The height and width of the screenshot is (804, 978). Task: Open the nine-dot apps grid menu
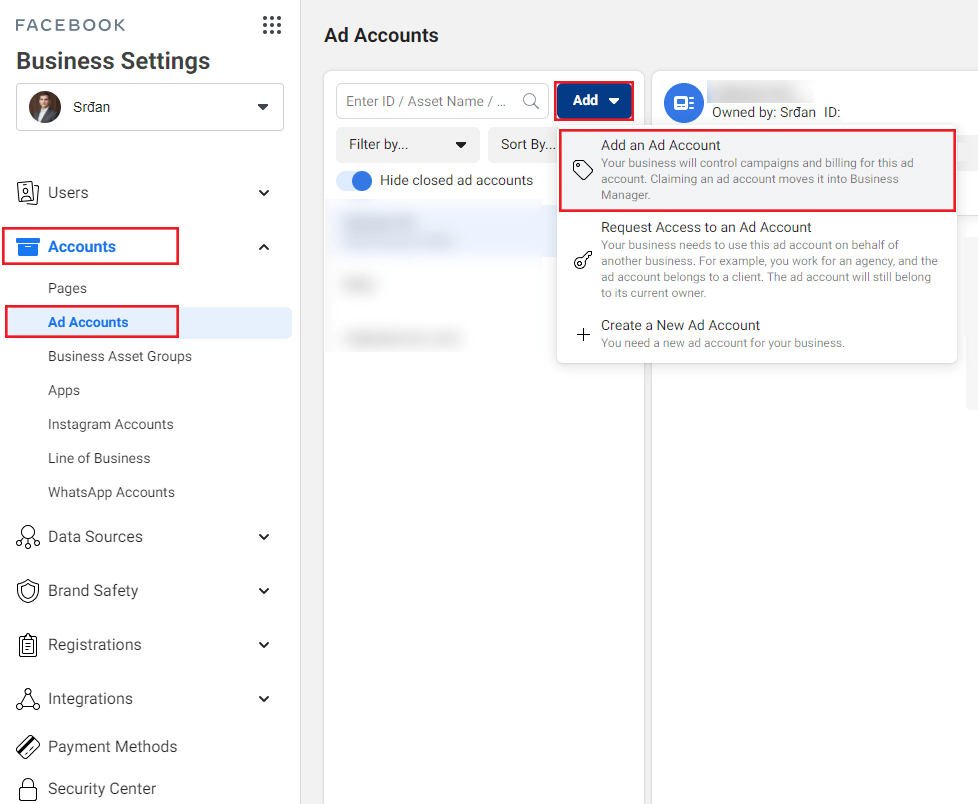coord(272,25)
